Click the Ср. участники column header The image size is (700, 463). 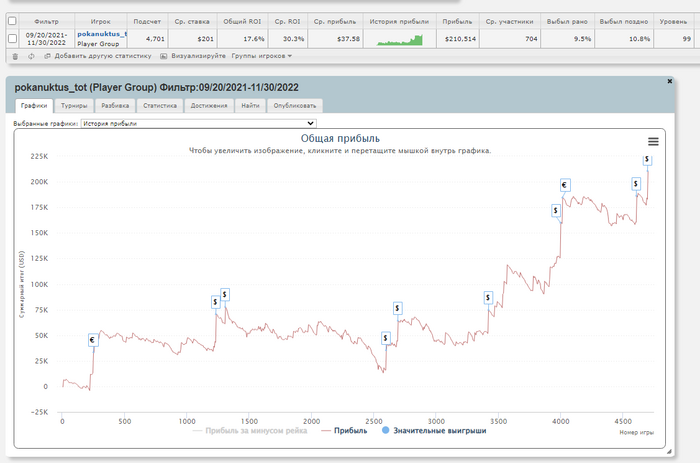click(x=509, y=21)
